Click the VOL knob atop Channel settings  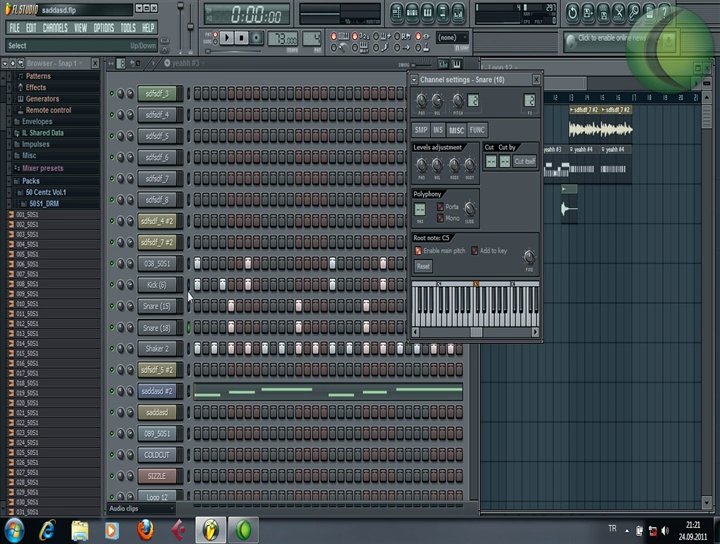coord(437,101)
